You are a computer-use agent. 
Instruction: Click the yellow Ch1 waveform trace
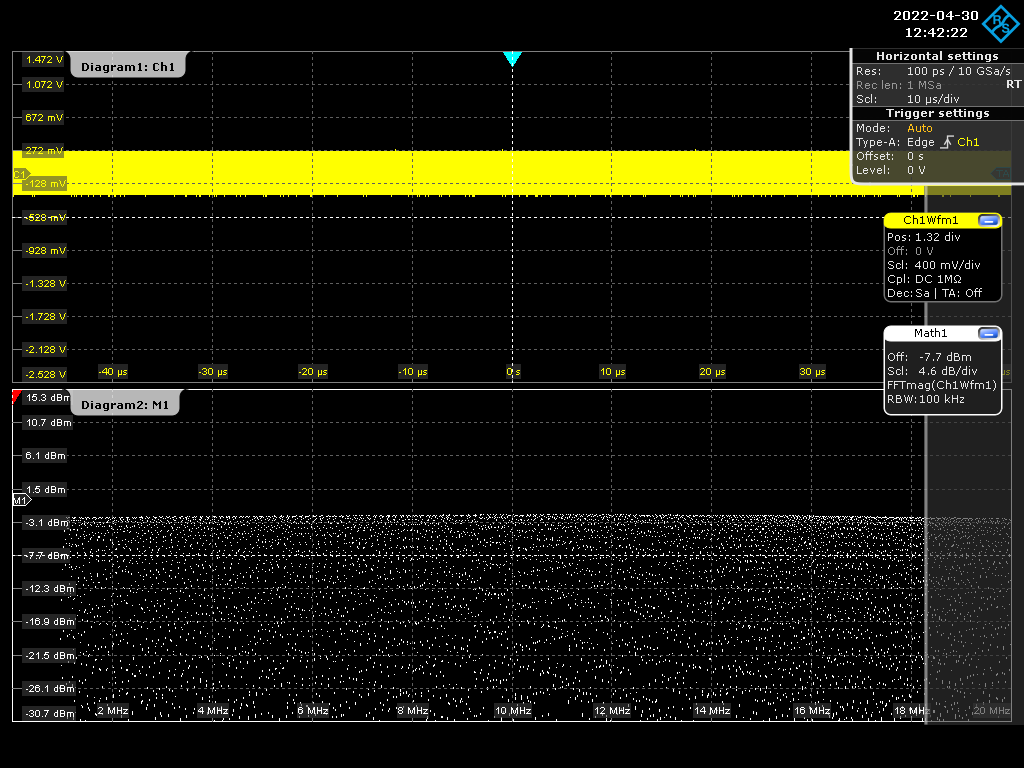click(468, 172)
